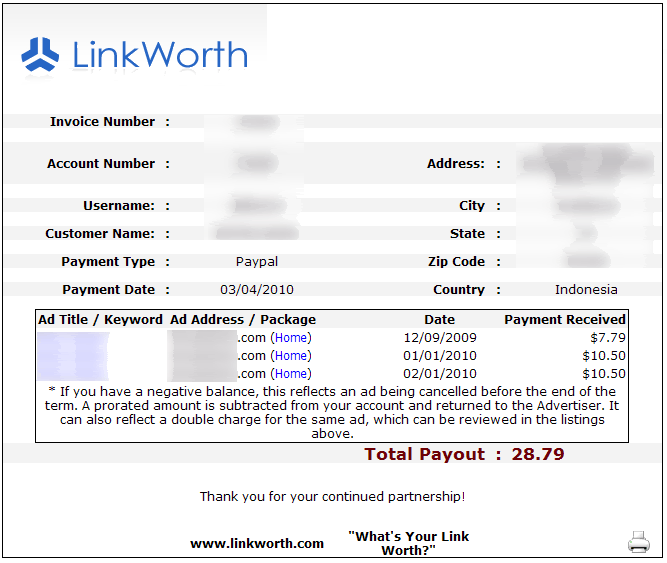The image size is (667, 563).
Task: Click the printer icon to print invoice
Action: (638, 542)
